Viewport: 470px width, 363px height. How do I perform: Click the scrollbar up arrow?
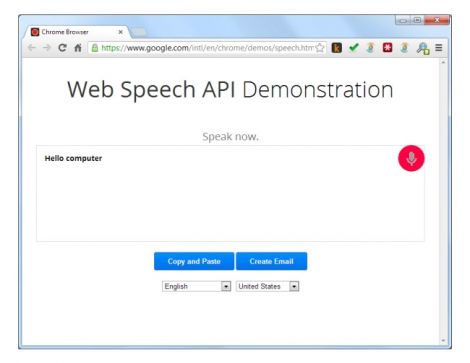coord(443,62)
